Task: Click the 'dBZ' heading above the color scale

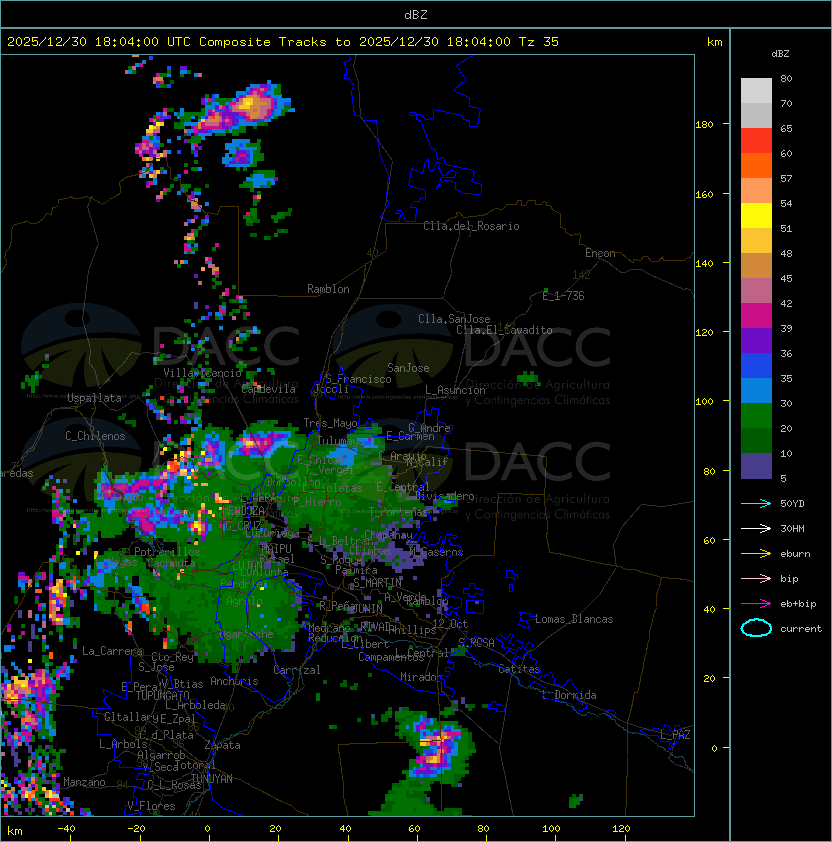Action: pos(780,54)
